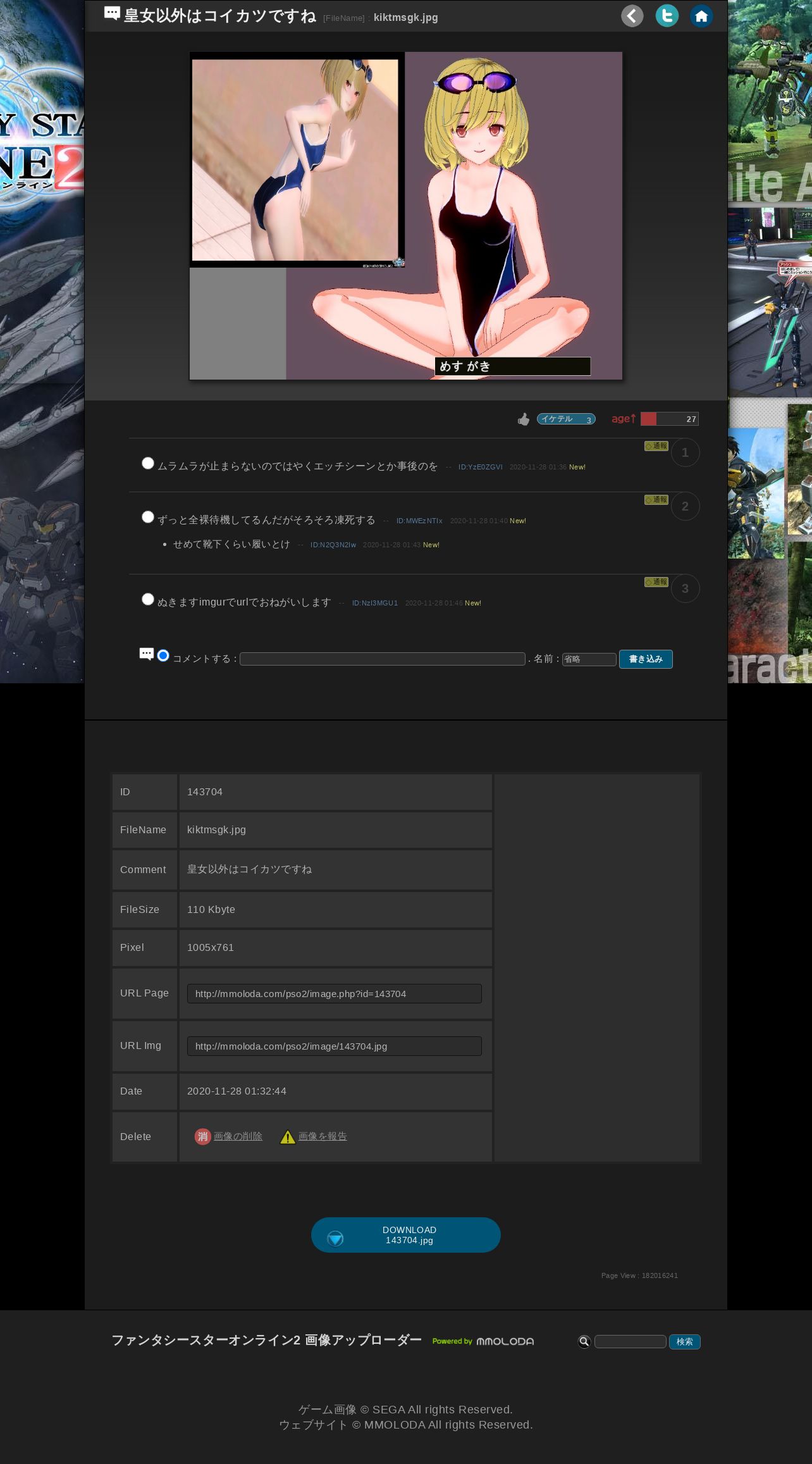The height and width of the screenshot is (1464, 812).
Task: Click the URL Img text field
Action: click(335, 1046)
